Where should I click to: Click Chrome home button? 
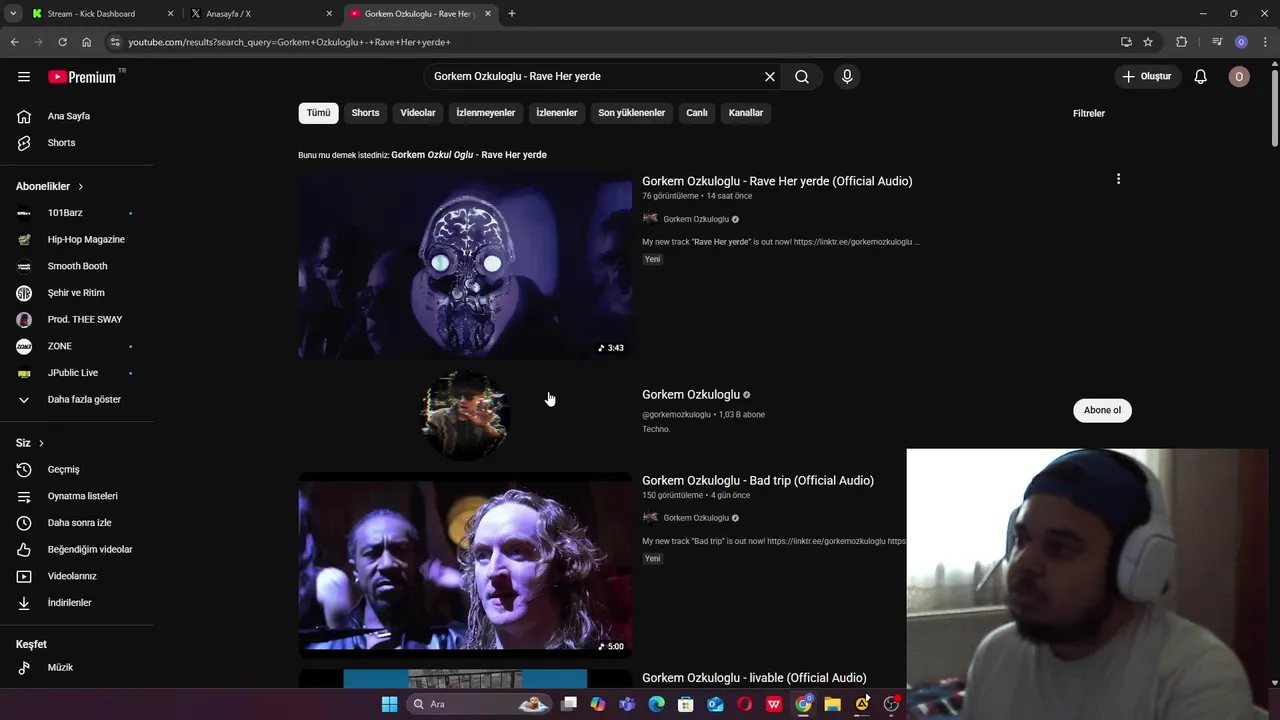click(x=86, y=42)
